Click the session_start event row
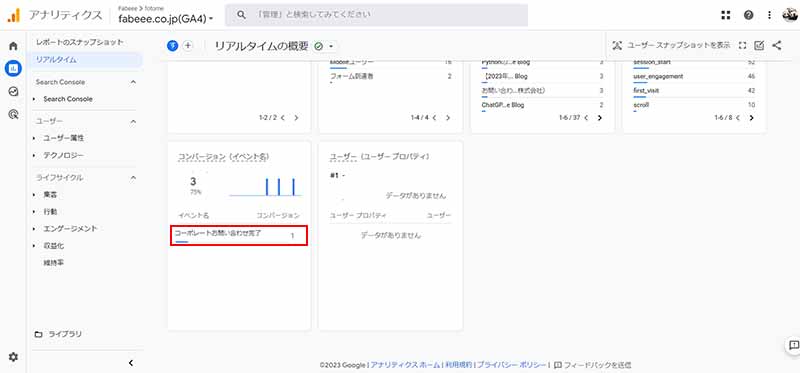This screenshot has width=800, height=373. tap(694, 63)
